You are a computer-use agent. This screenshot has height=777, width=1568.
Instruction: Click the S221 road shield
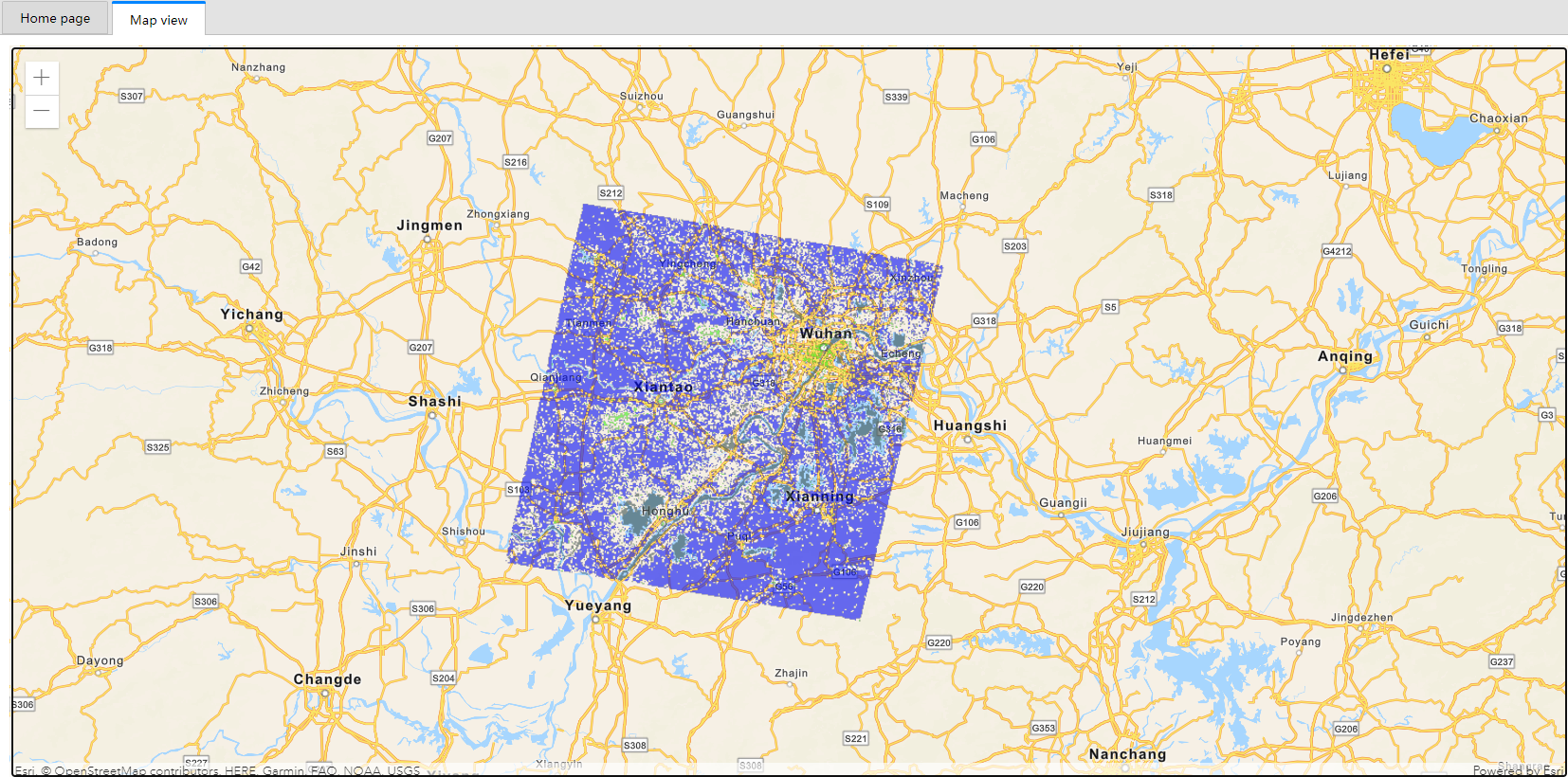[x=855, y=738]
